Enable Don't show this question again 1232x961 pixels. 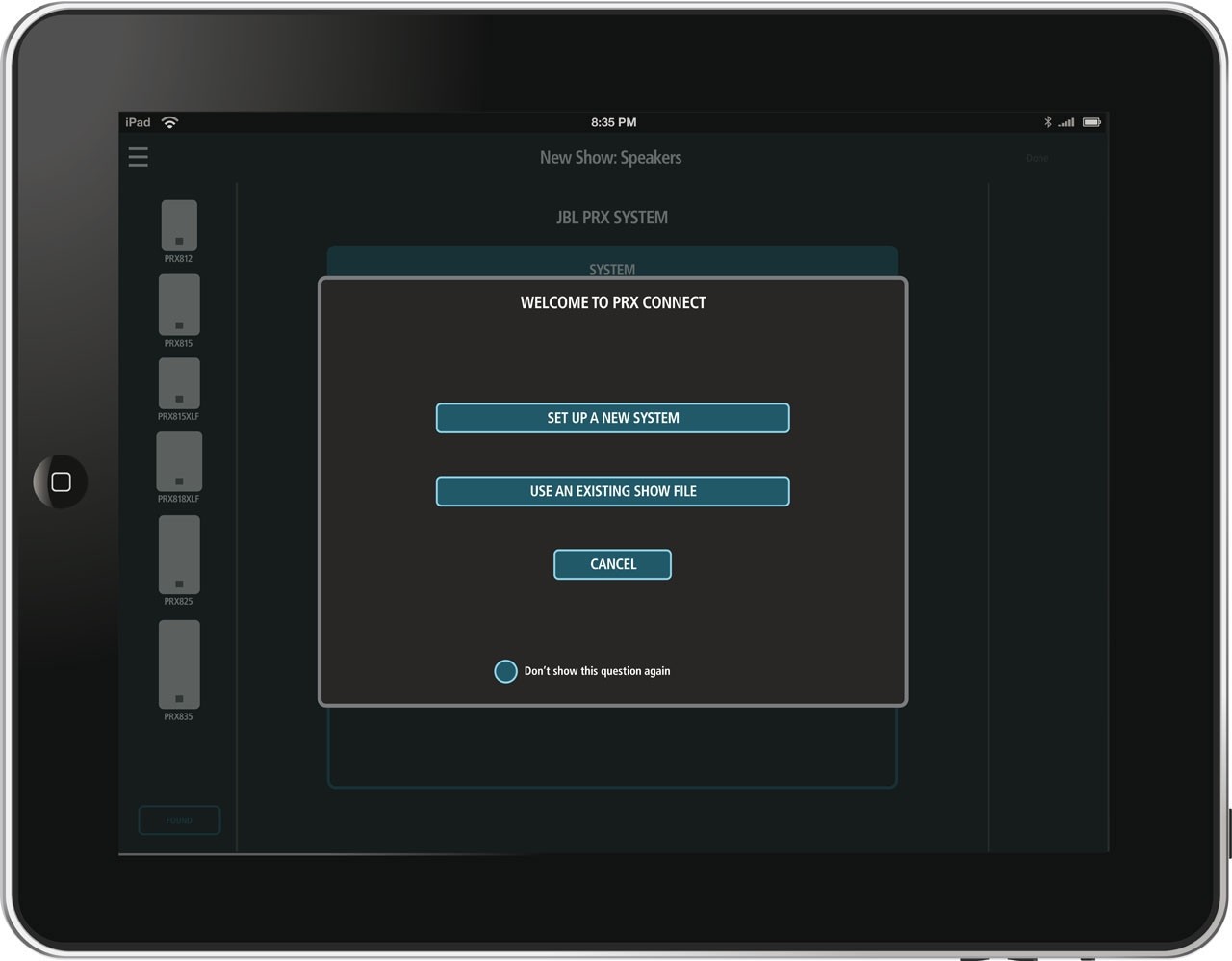tap(505, 671)
